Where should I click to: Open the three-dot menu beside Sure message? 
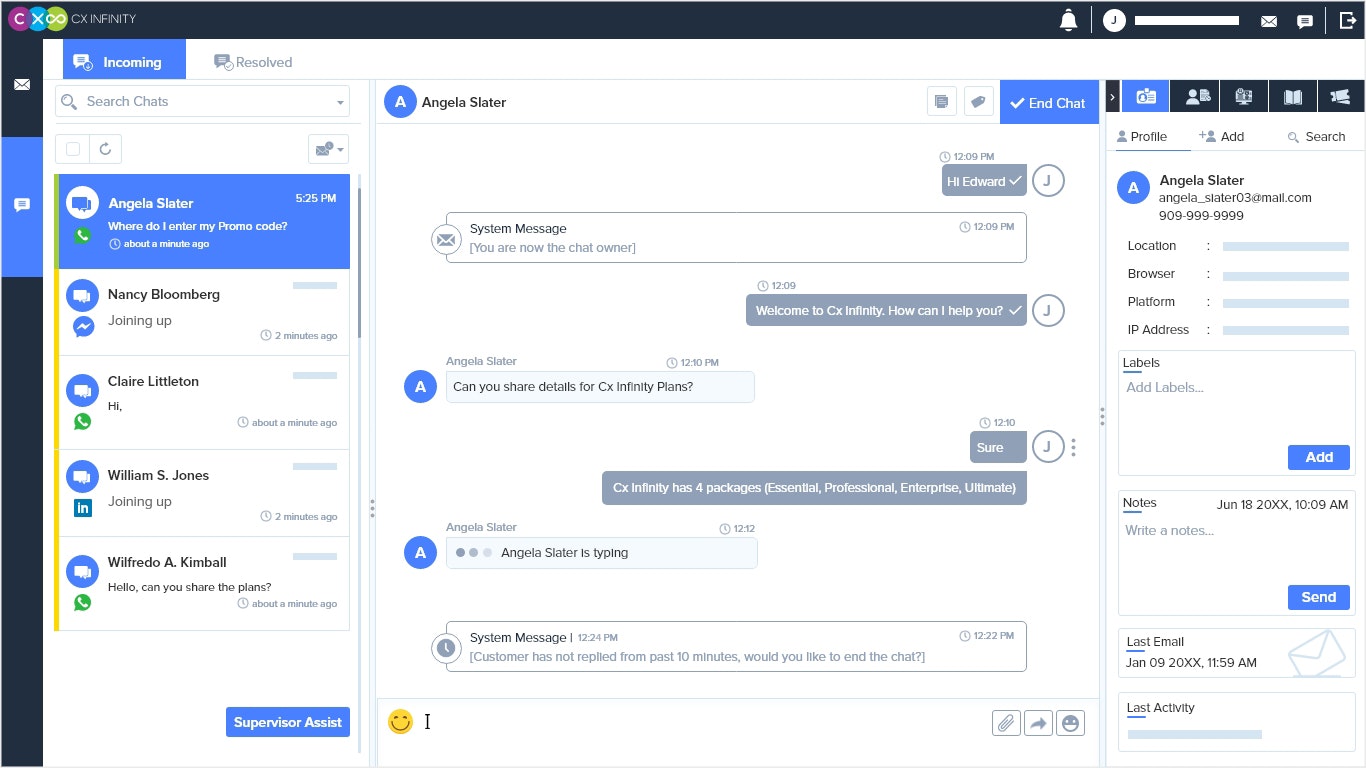click(1073, 447)
